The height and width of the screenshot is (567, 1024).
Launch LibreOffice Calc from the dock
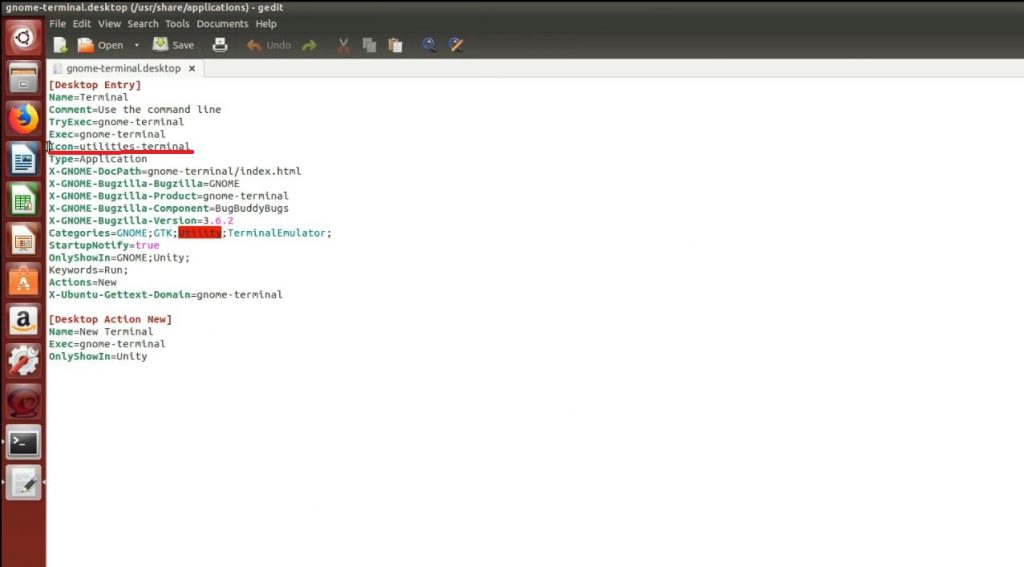coord(24,200)
